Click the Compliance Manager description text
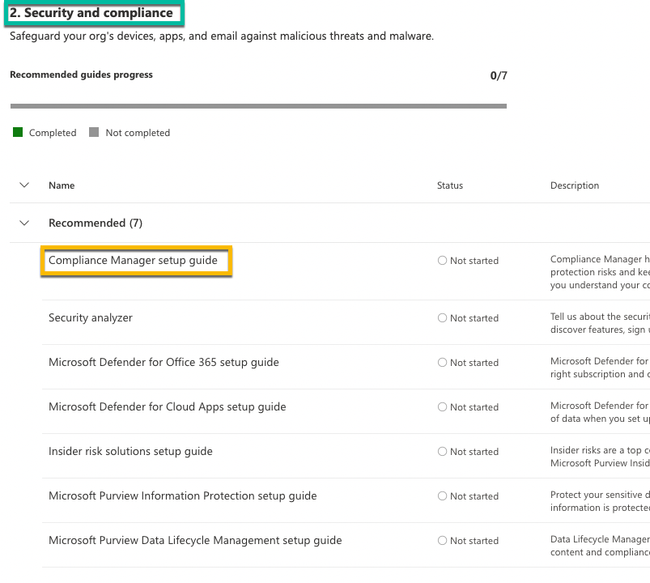The height and width of the screenshot is (583, 650). (600, 272)
